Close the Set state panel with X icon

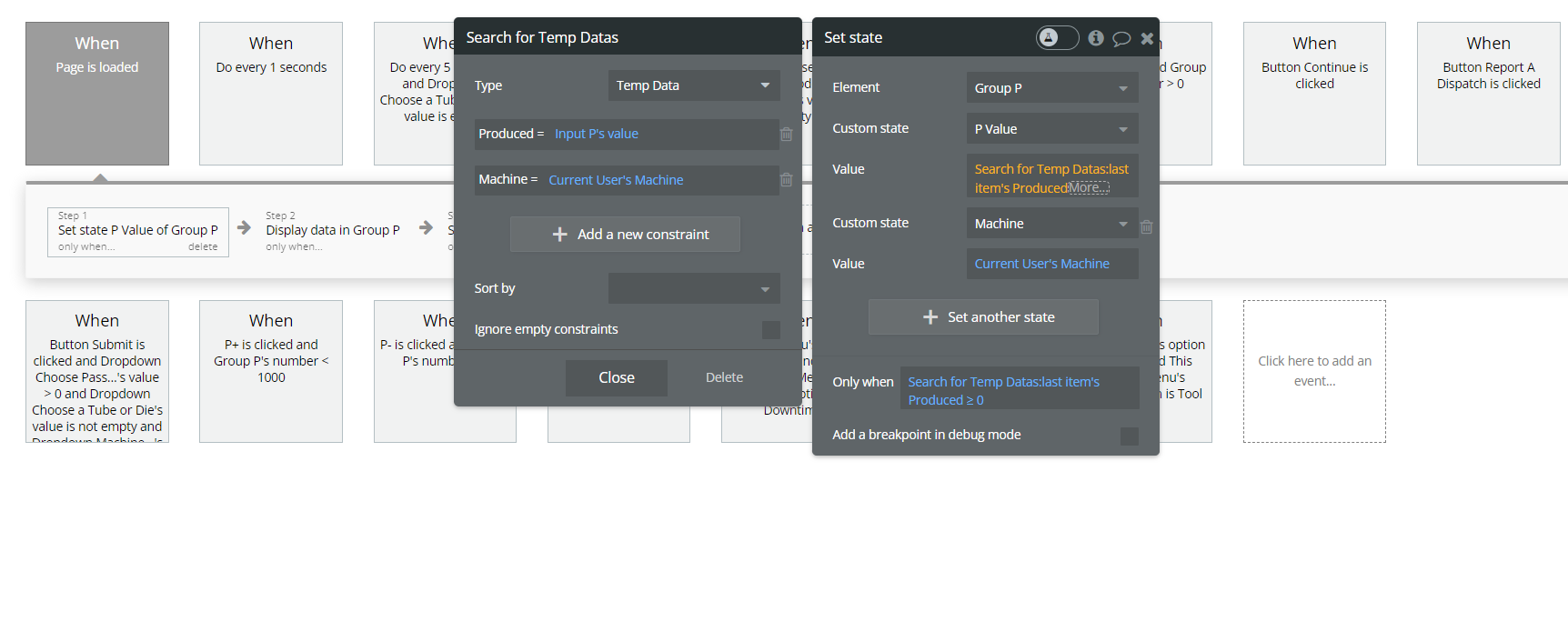click(1147, 38)
